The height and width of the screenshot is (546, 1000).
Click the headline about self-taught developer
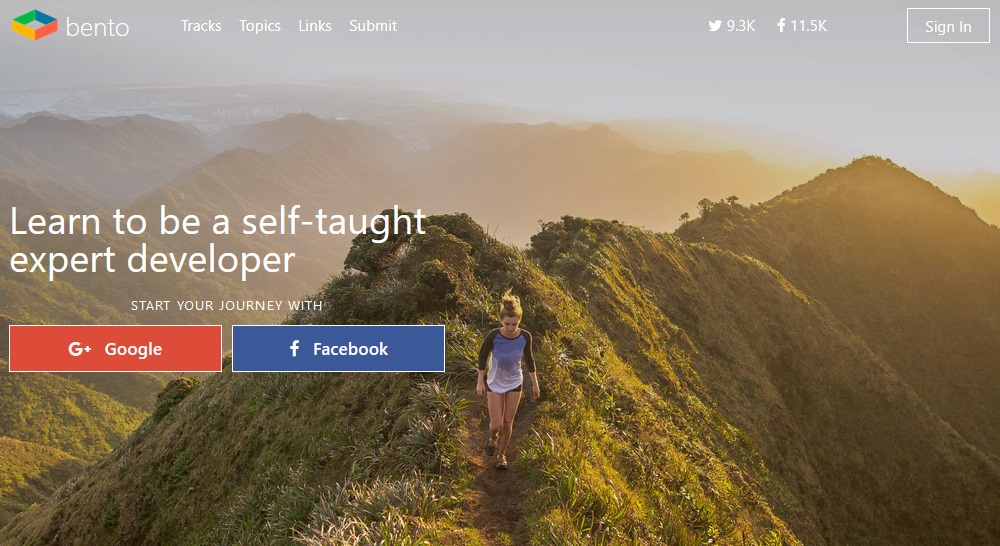pyautogui.click(x=217, y=241)
